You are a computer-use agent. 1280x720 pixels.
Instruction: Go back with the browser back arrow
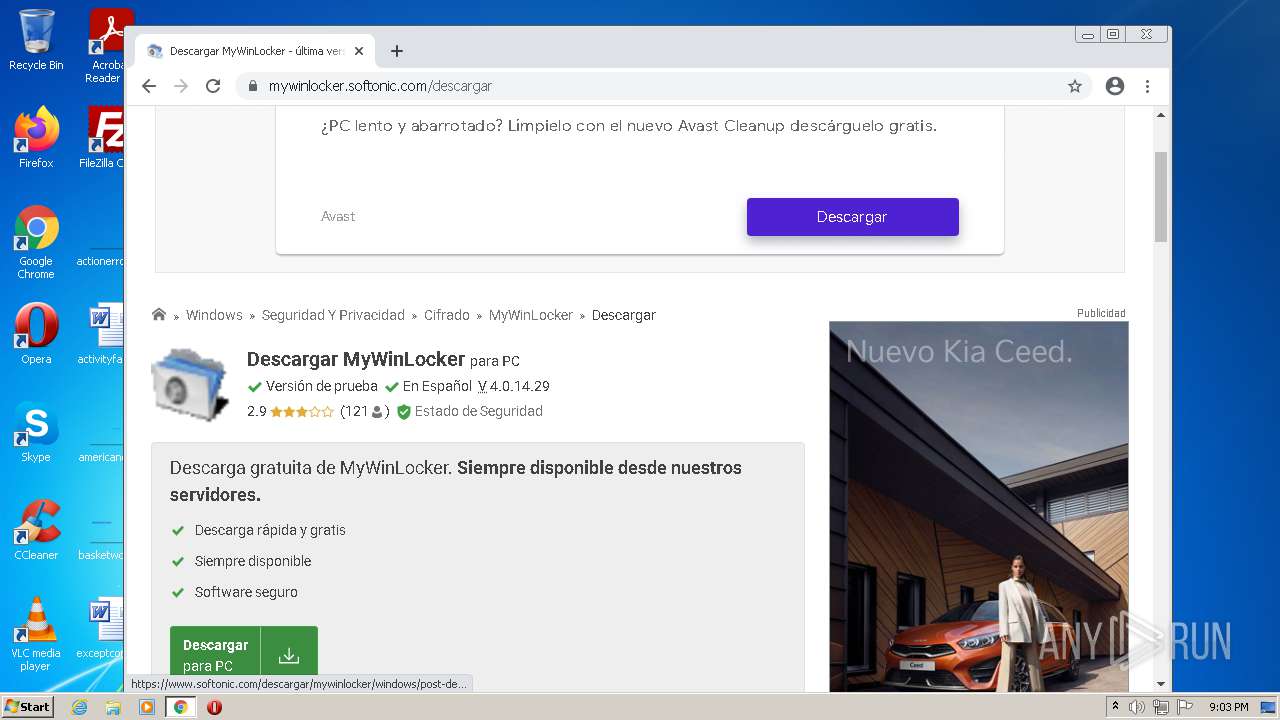pyautogui.click(x=149, y=86)
